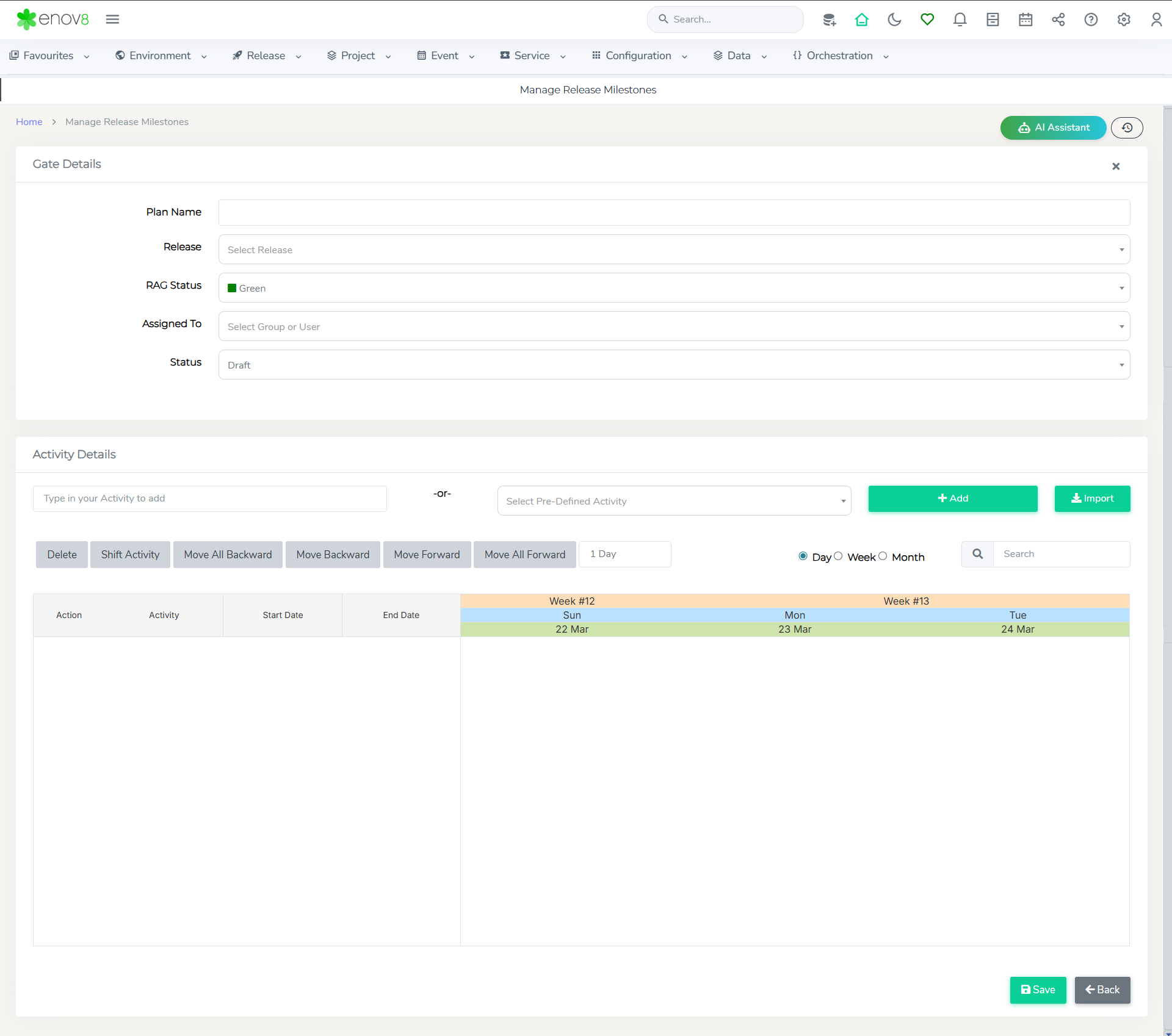Click the Move All Forward button

524,555
